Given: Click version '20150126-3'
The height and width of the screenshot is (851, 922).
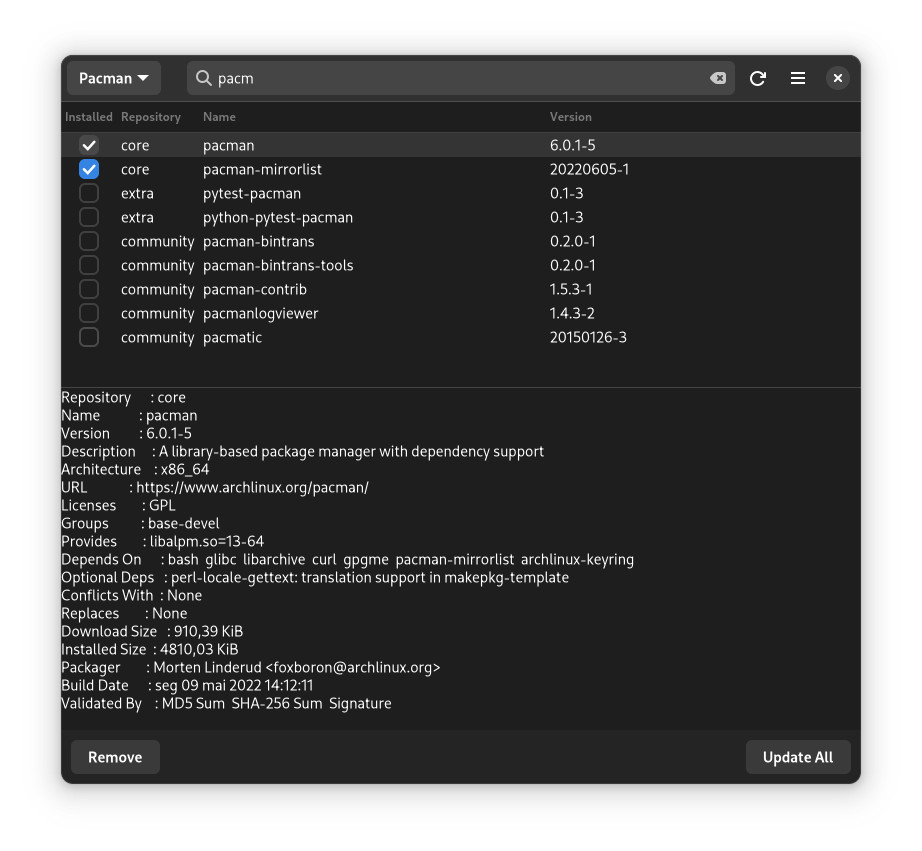Looking at the screenshot, I should 588,338.
